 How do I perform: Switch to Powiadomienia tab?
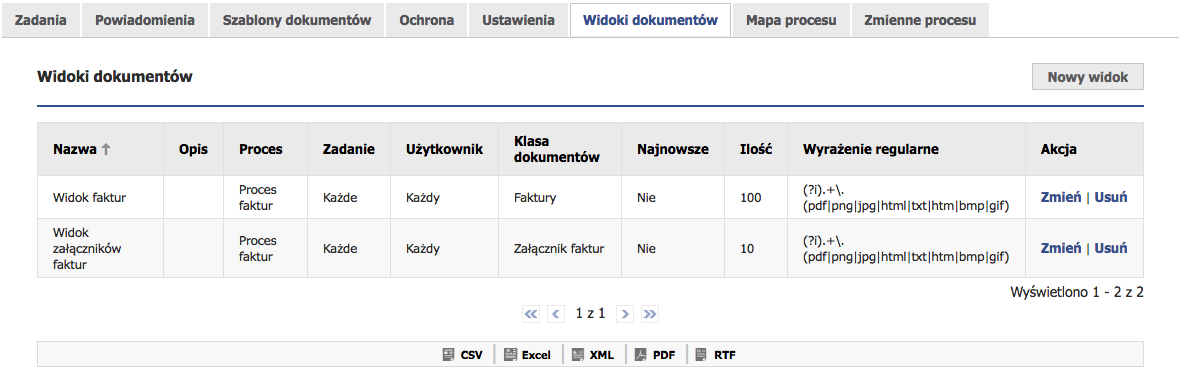144,20
